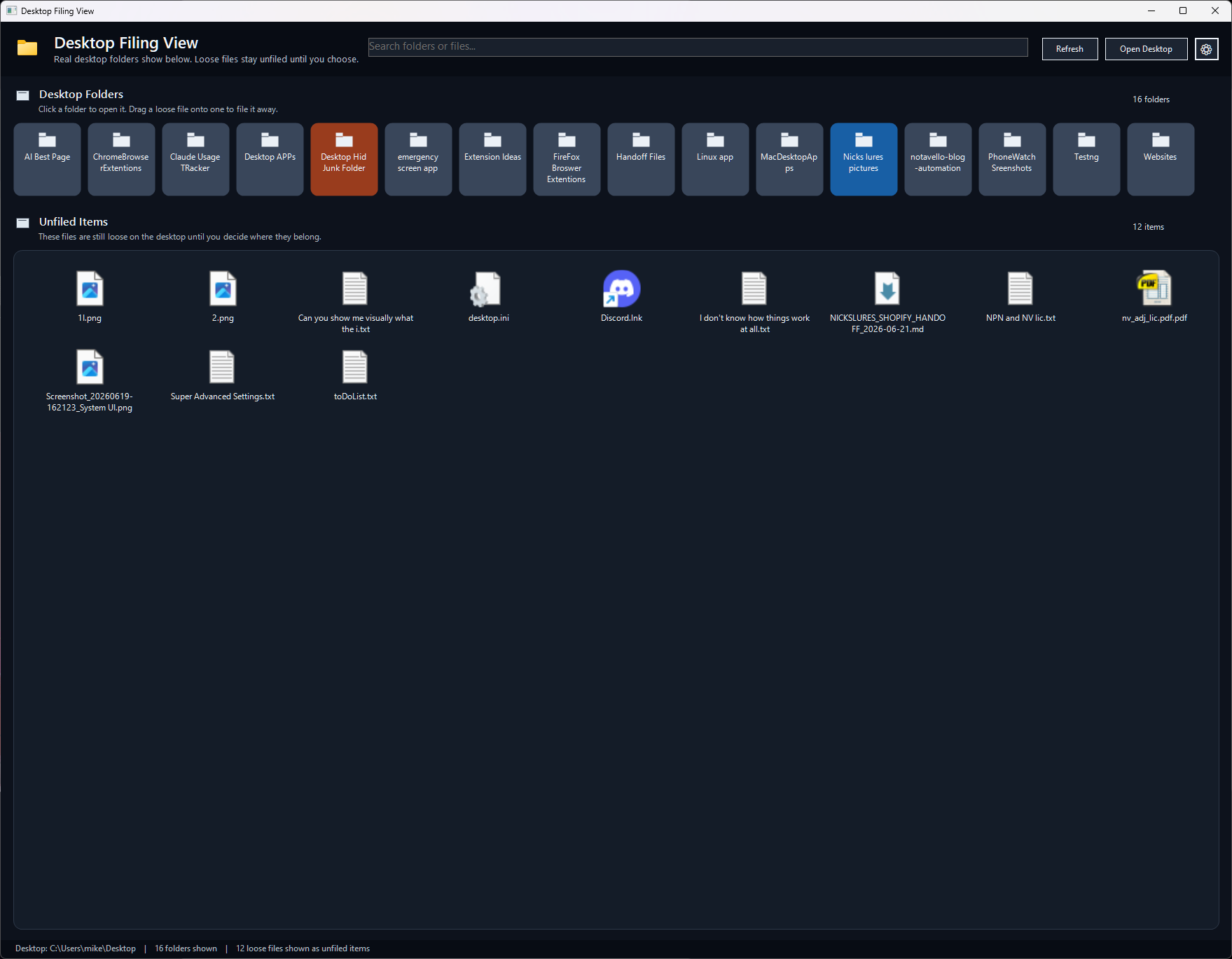Open the emergency screen app folder
Image resolution: width=1232 pixels, height=959 pixels.
click(x=418, y=159)
